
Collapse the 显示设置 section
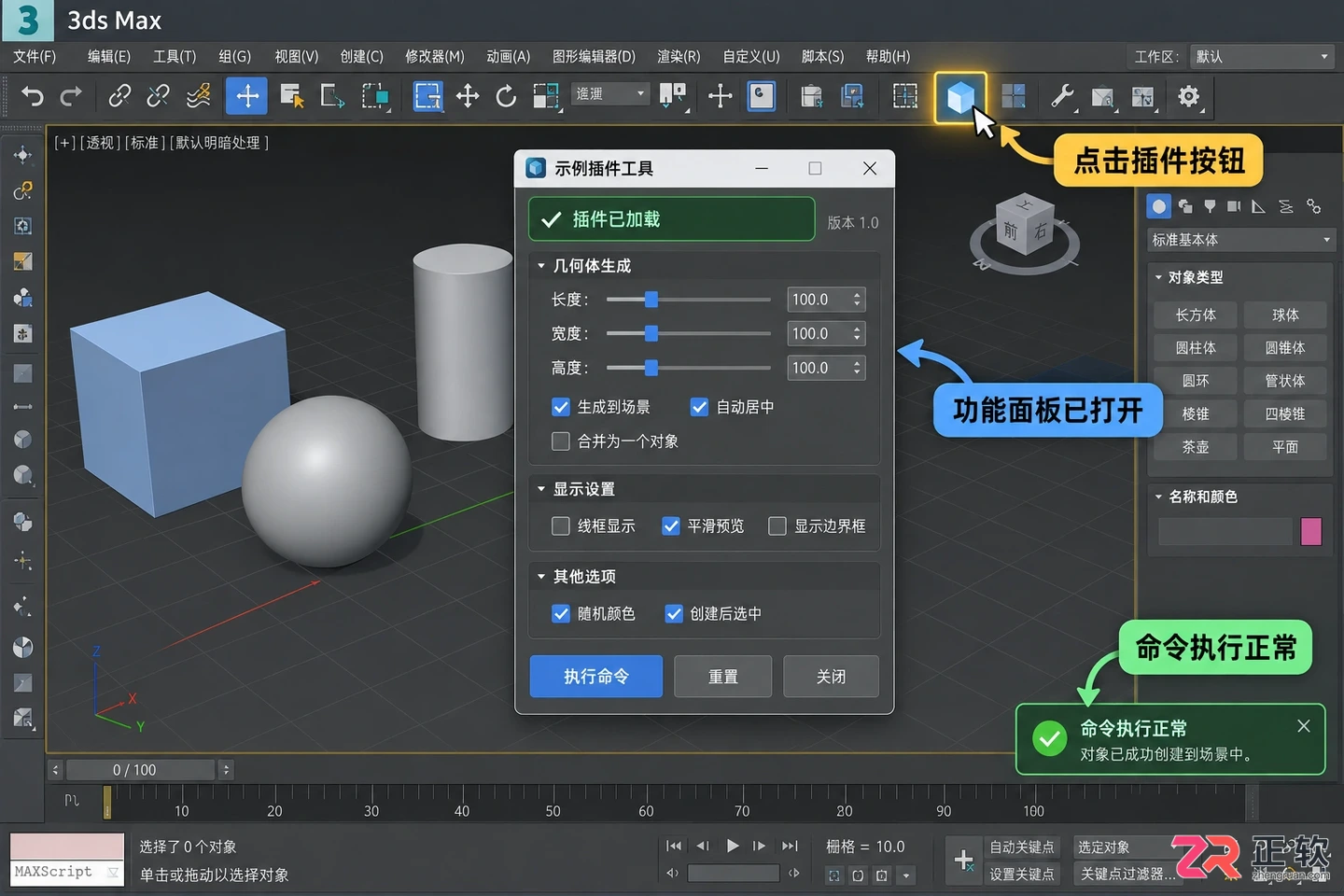pos(541,489)
